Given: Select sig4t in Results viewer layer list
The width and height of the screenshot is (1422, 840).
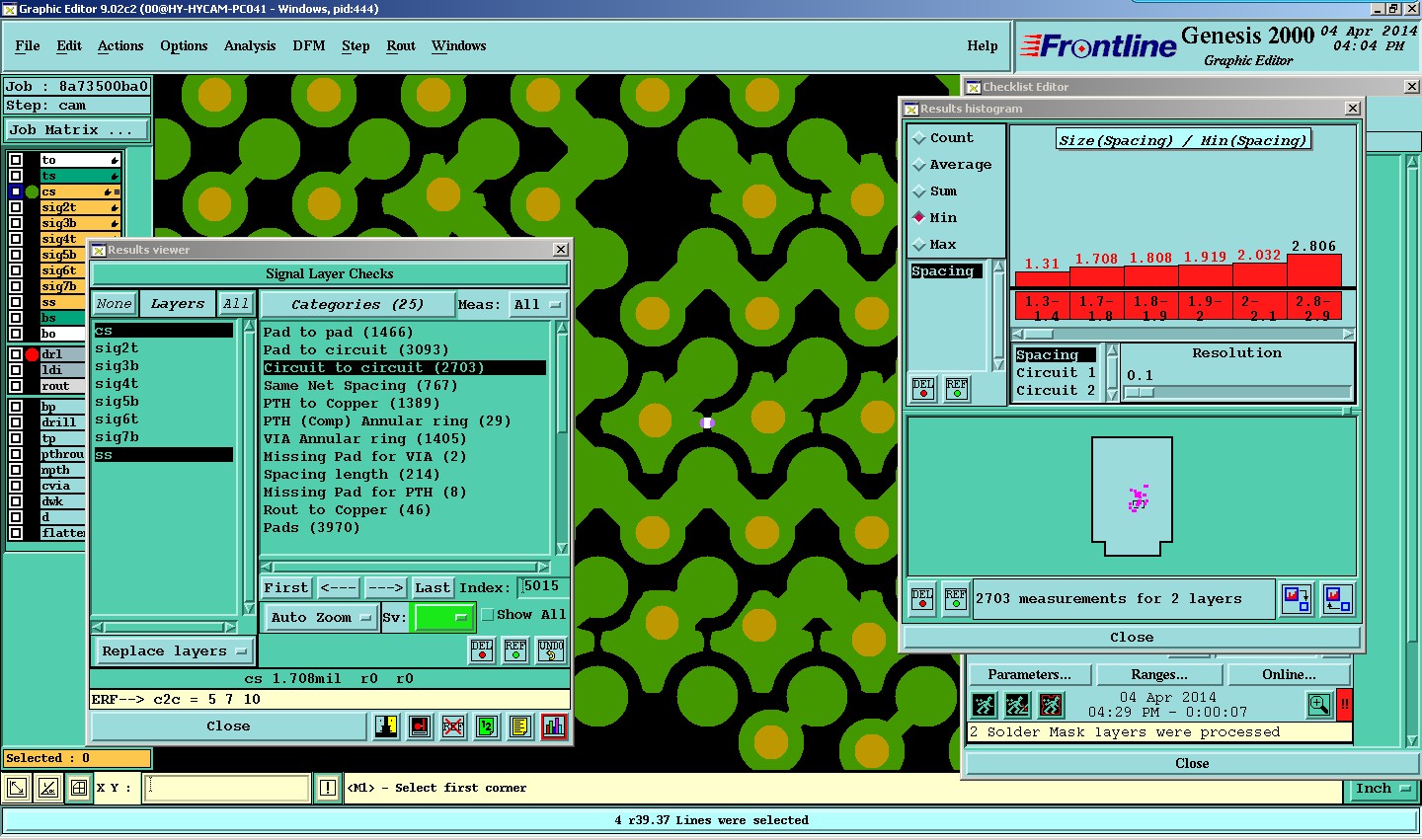Looking at the screenshot, I should coord(117,384).
